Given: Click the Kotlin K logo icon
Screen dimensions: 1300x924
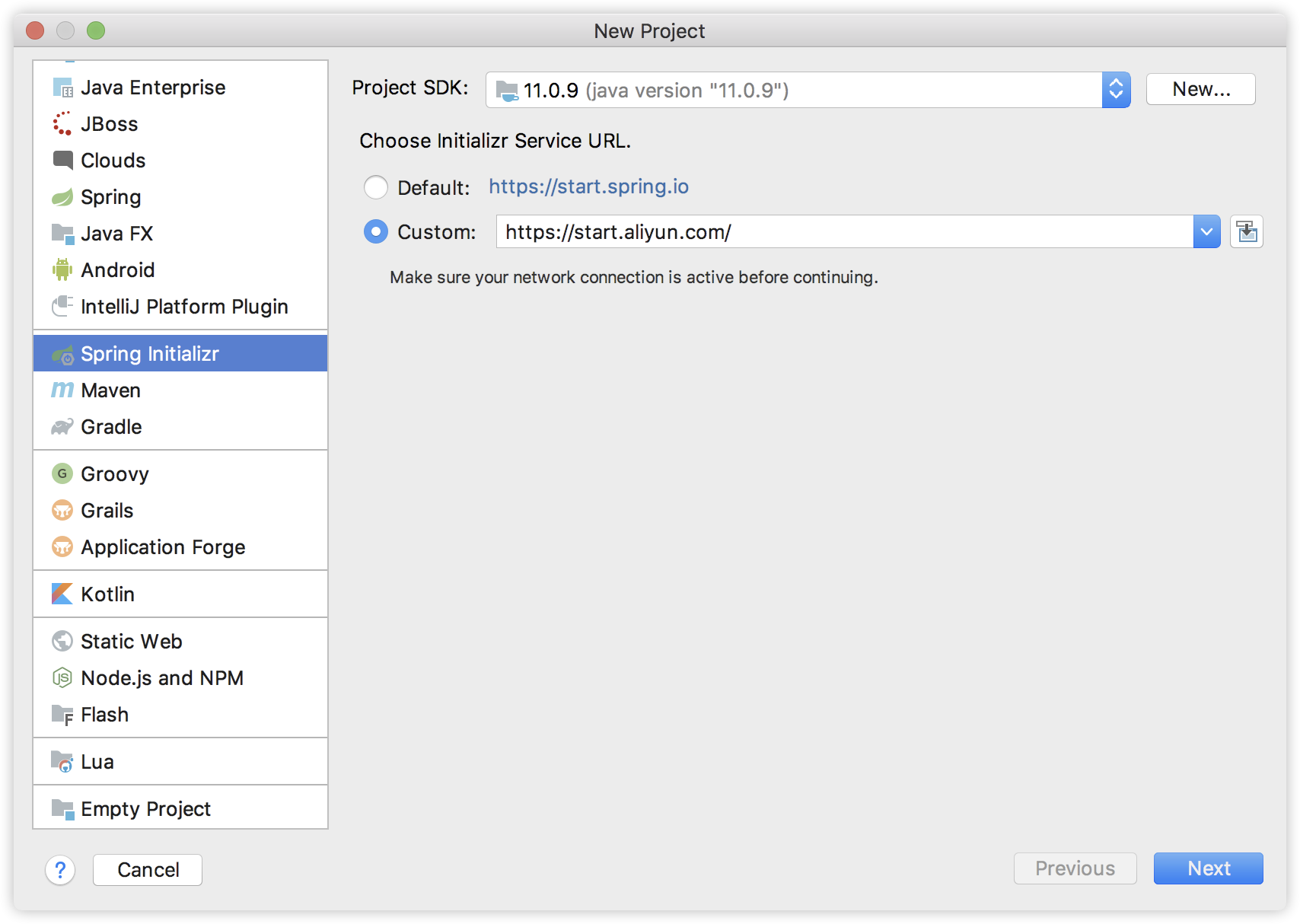Looking at the screenshot, I should pos(62,594).
